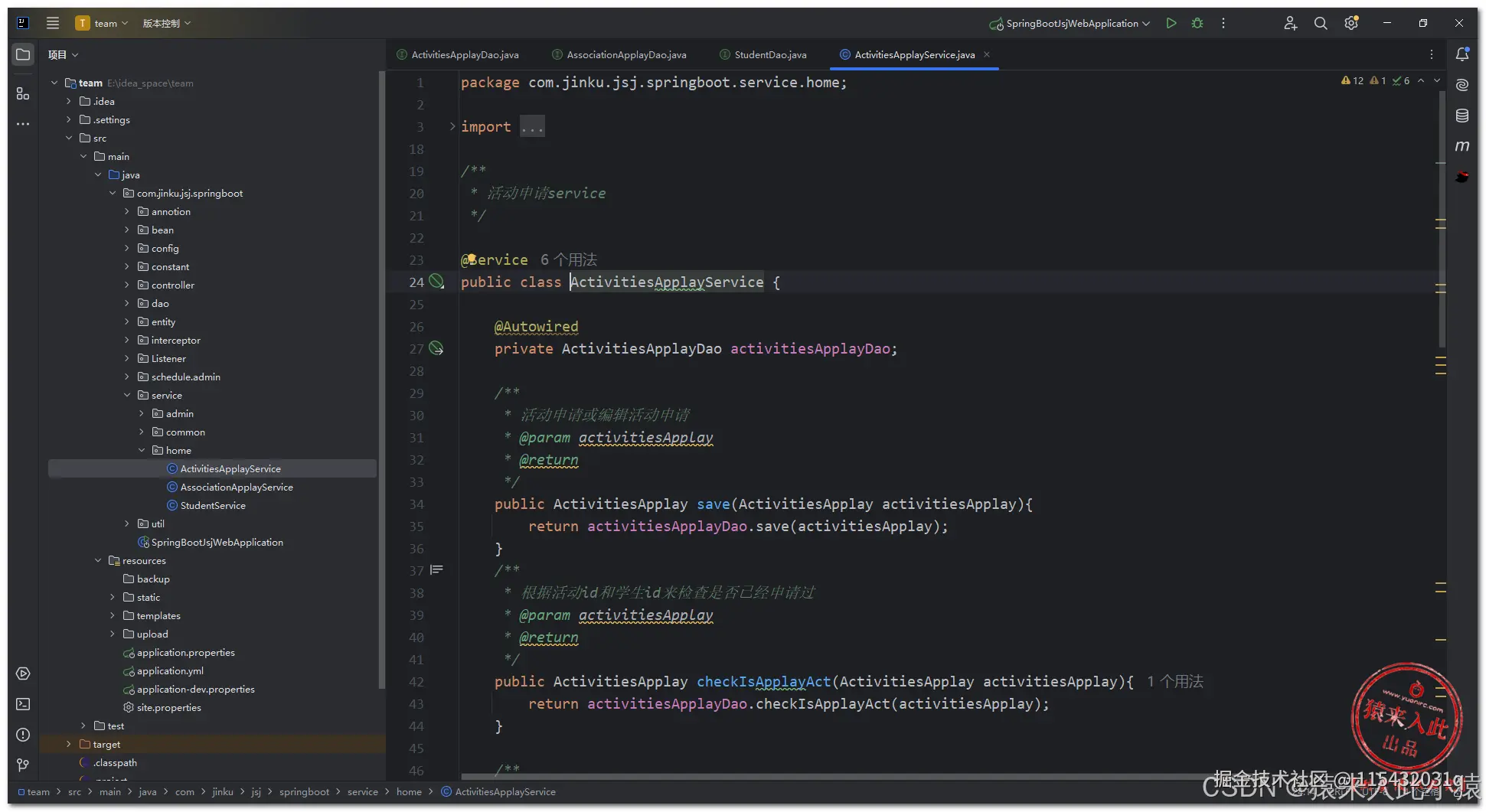
Task: Open the Git version control tool window
Action: coord(23,765)
